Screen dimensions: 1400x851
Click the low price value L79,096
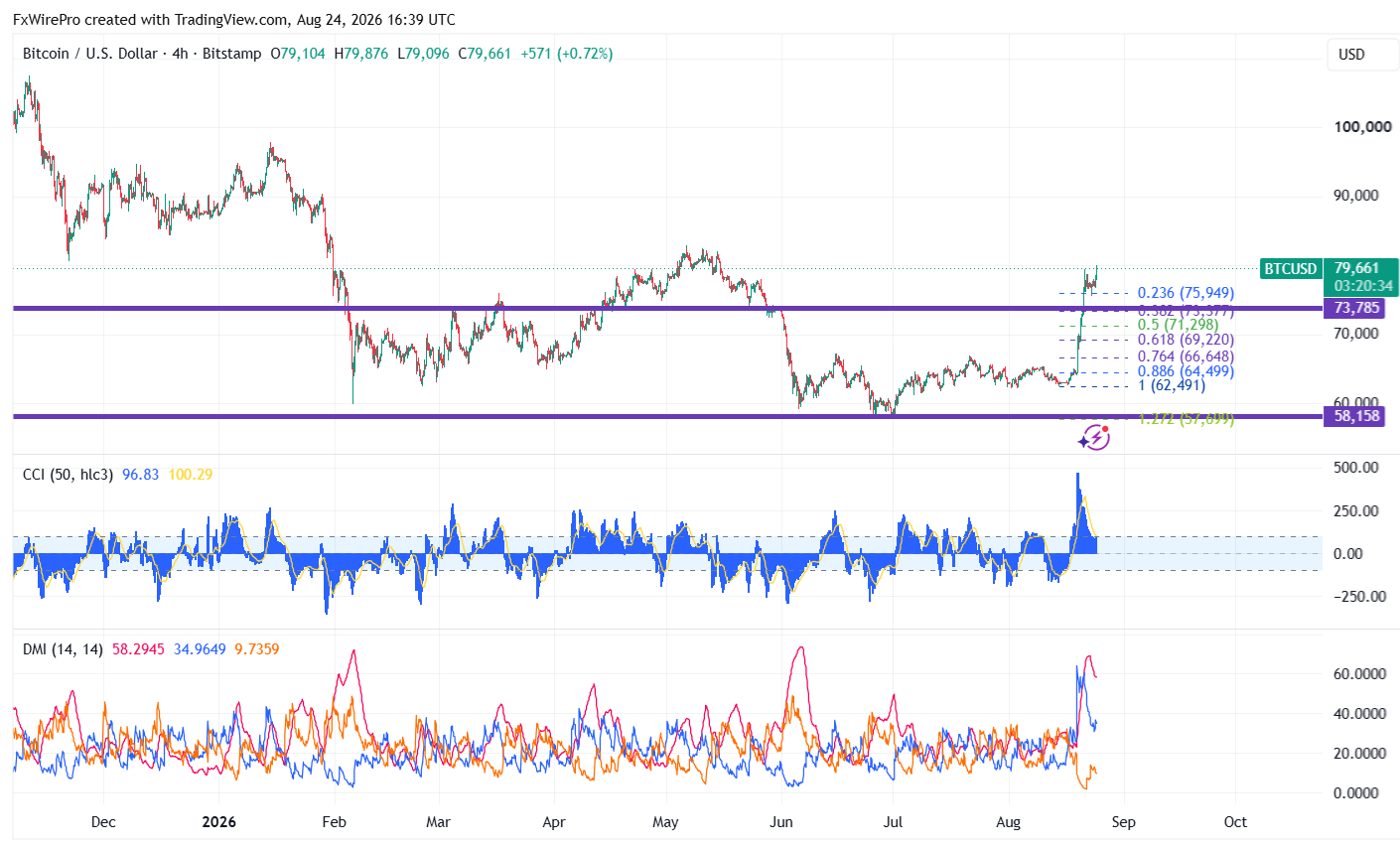pyautogui.click(x=424, y=54)
